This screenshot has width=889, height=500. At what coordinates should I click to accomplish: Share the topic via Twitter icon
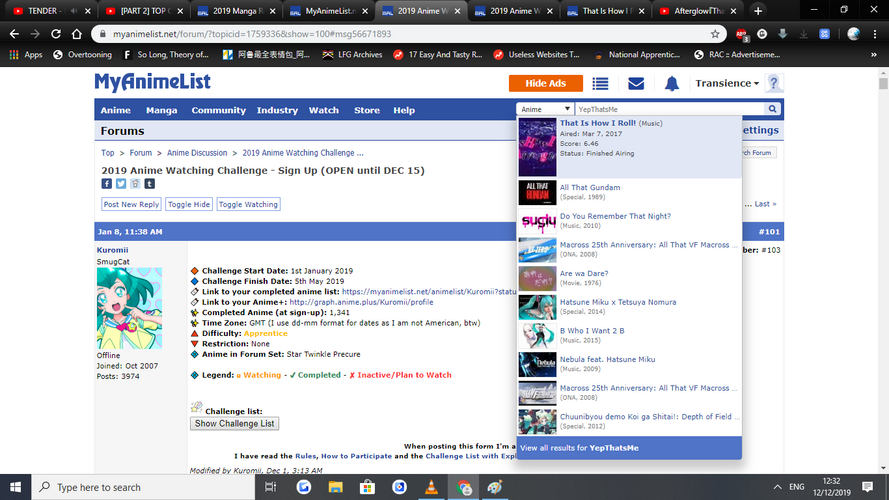[x=120, y=184]
